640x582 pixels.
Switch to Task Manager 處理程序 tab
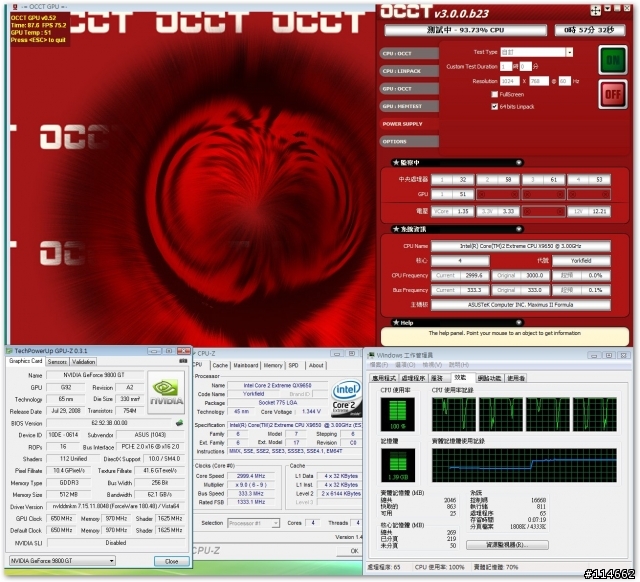pyautogui.click(x=413, y=378)
